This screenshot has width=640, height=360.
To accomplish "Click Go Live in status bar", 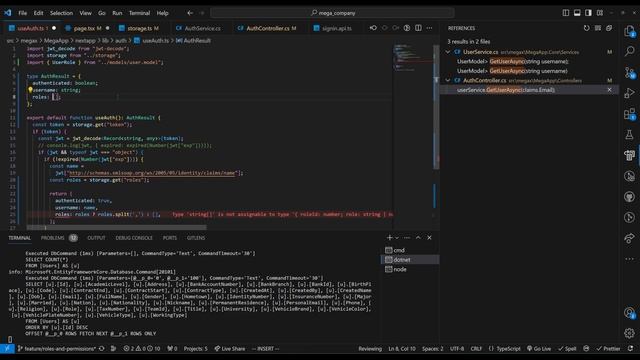I will pyautogui.click(x=539, y=349).
